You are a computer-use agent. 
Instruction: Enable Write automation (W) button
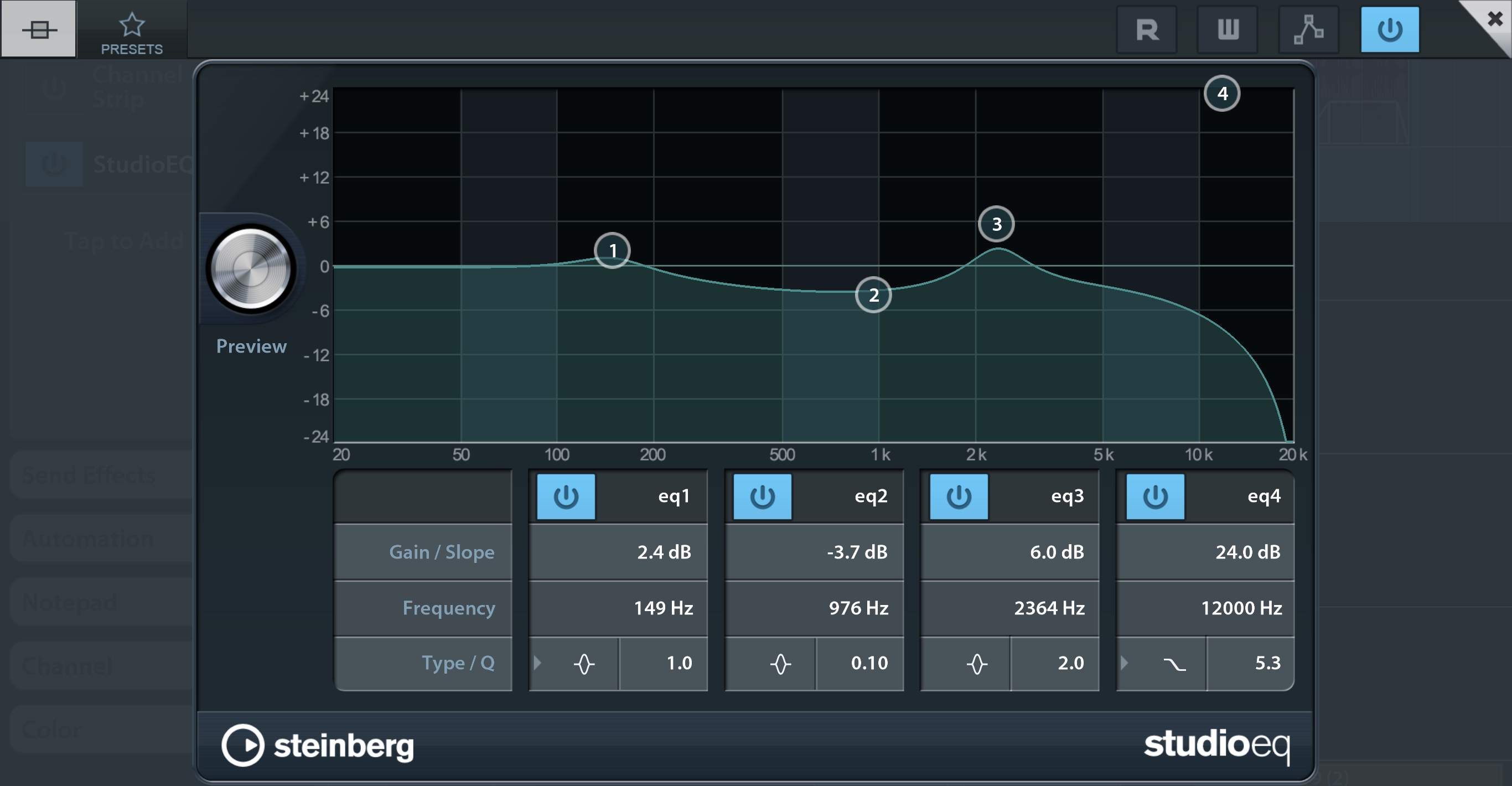coord(1228,29)
